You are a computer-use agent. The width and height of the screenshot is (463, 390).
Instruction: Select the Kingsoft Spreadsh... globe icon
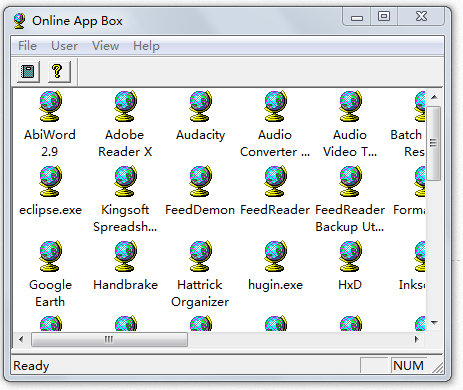coord(125,181)
